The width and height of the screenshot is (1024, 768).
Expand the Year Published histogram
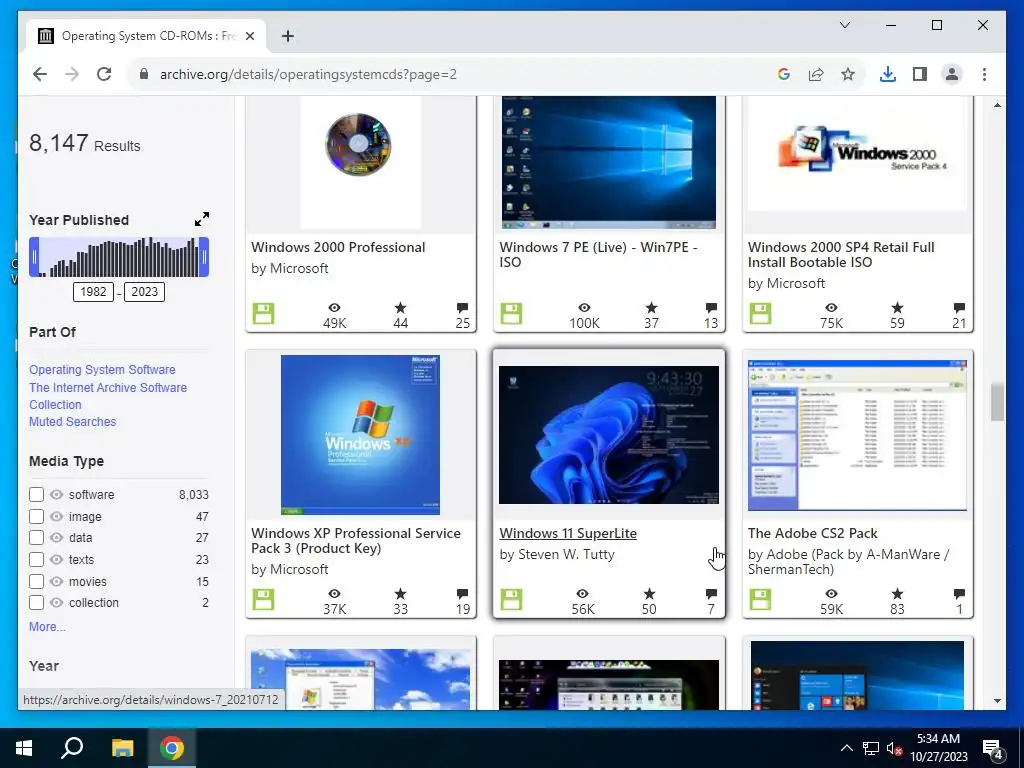click(202, 219)
